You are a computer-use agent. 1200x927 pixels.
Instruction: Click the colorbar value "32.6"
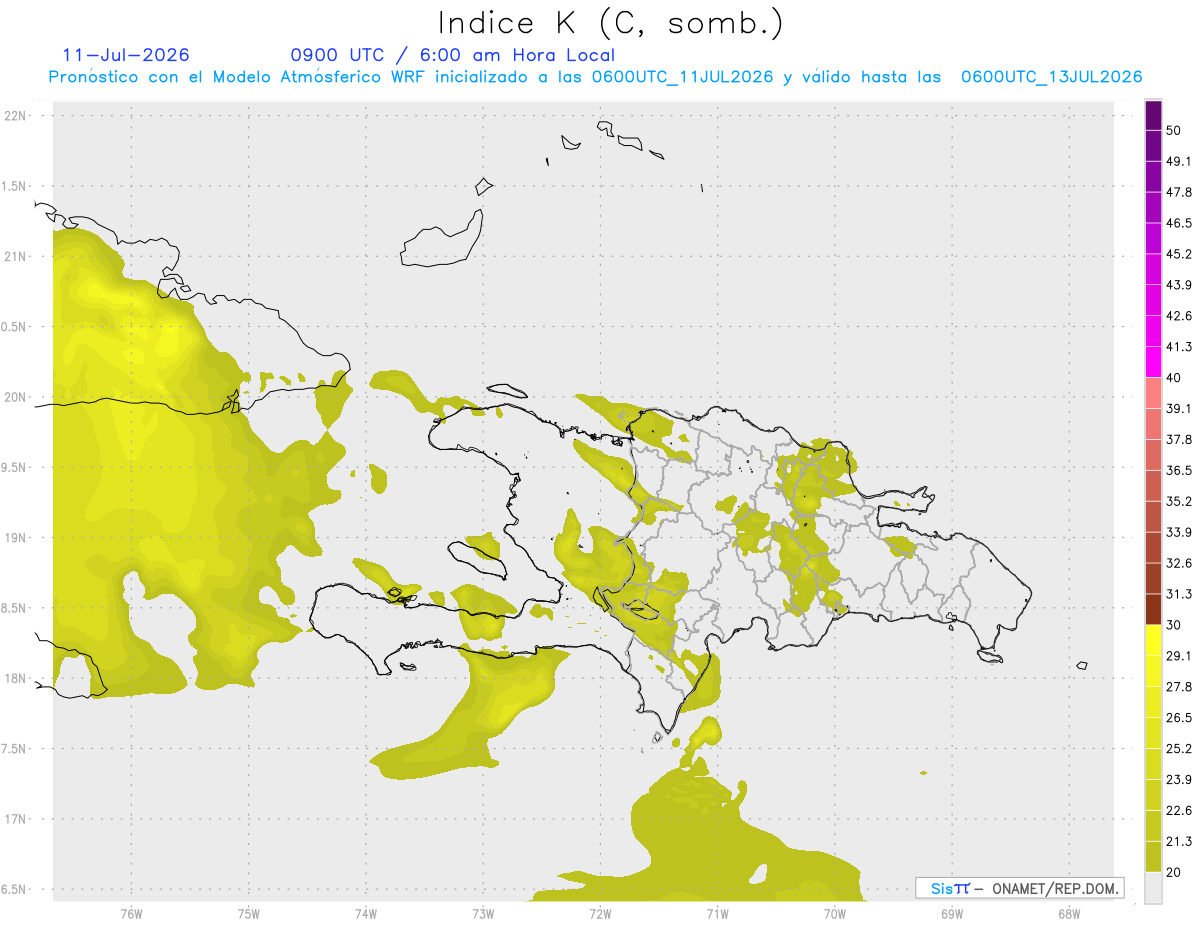pyautogui.click(x=1179, y=563)
